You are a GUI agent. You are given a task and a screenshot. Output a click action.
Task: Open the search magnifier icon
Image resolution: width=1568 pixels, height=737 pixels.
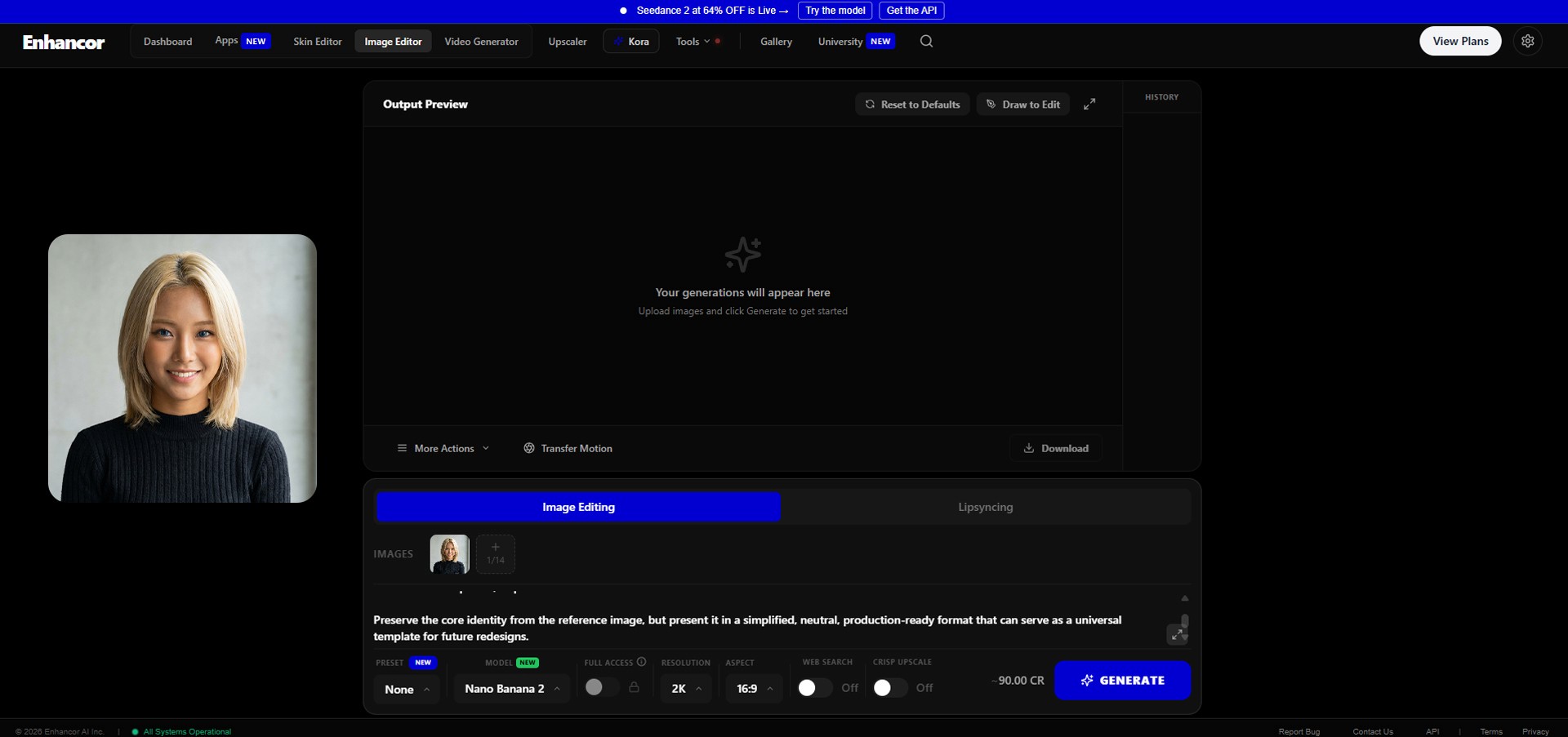(x=926, y=41)
